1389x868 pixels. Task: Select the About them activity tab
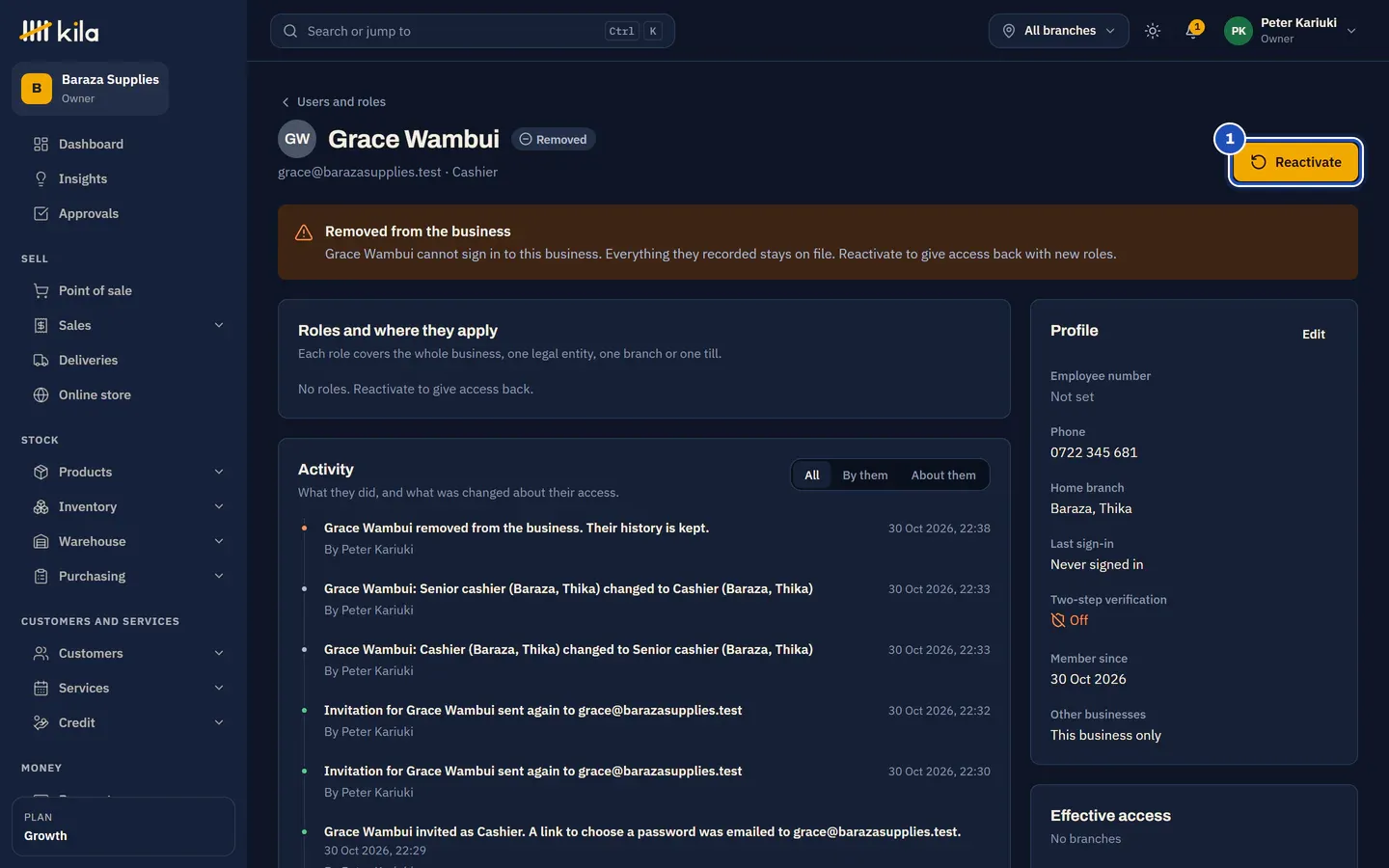click(943, 475)
